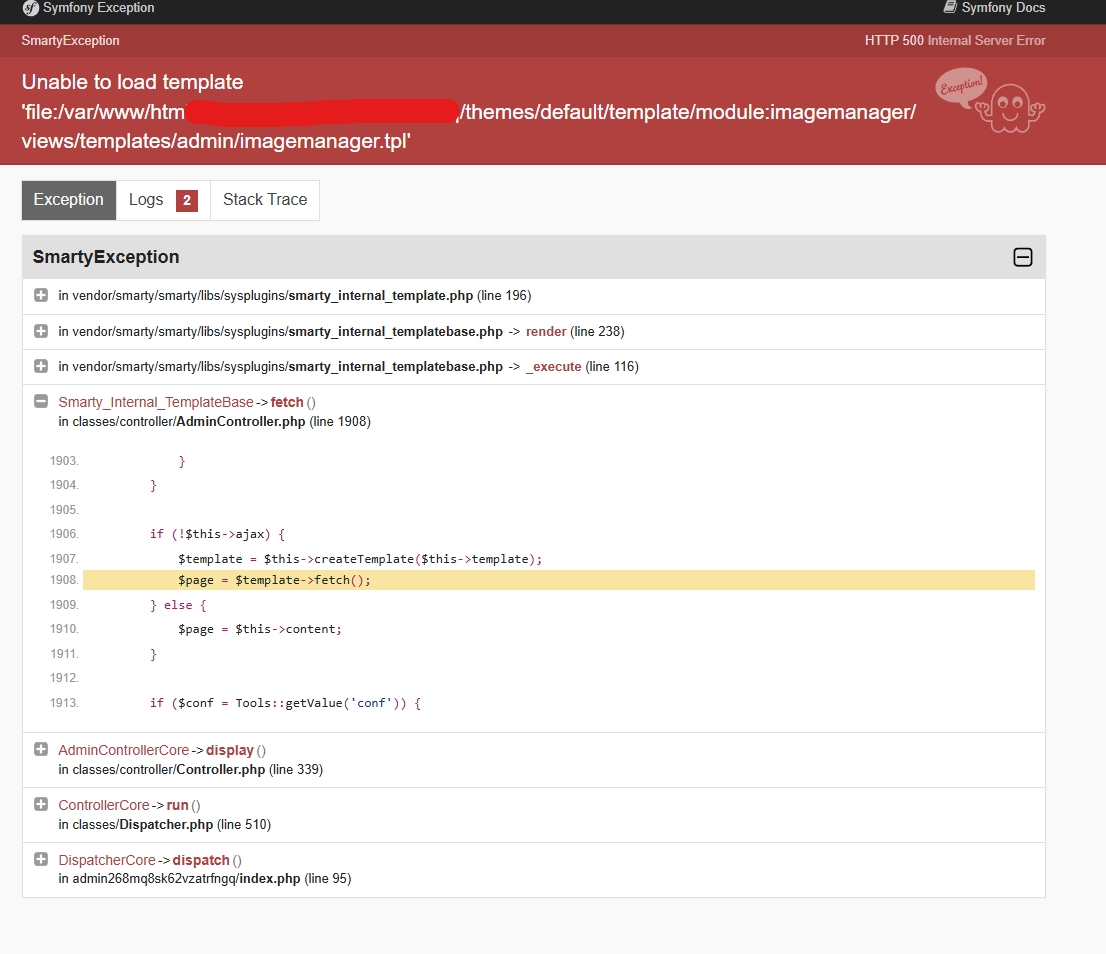This screenshot has width=1106, height=954.
Task: Click the Symfony Docs book icon
Action: pyautogui.click(x=950, y=7)
